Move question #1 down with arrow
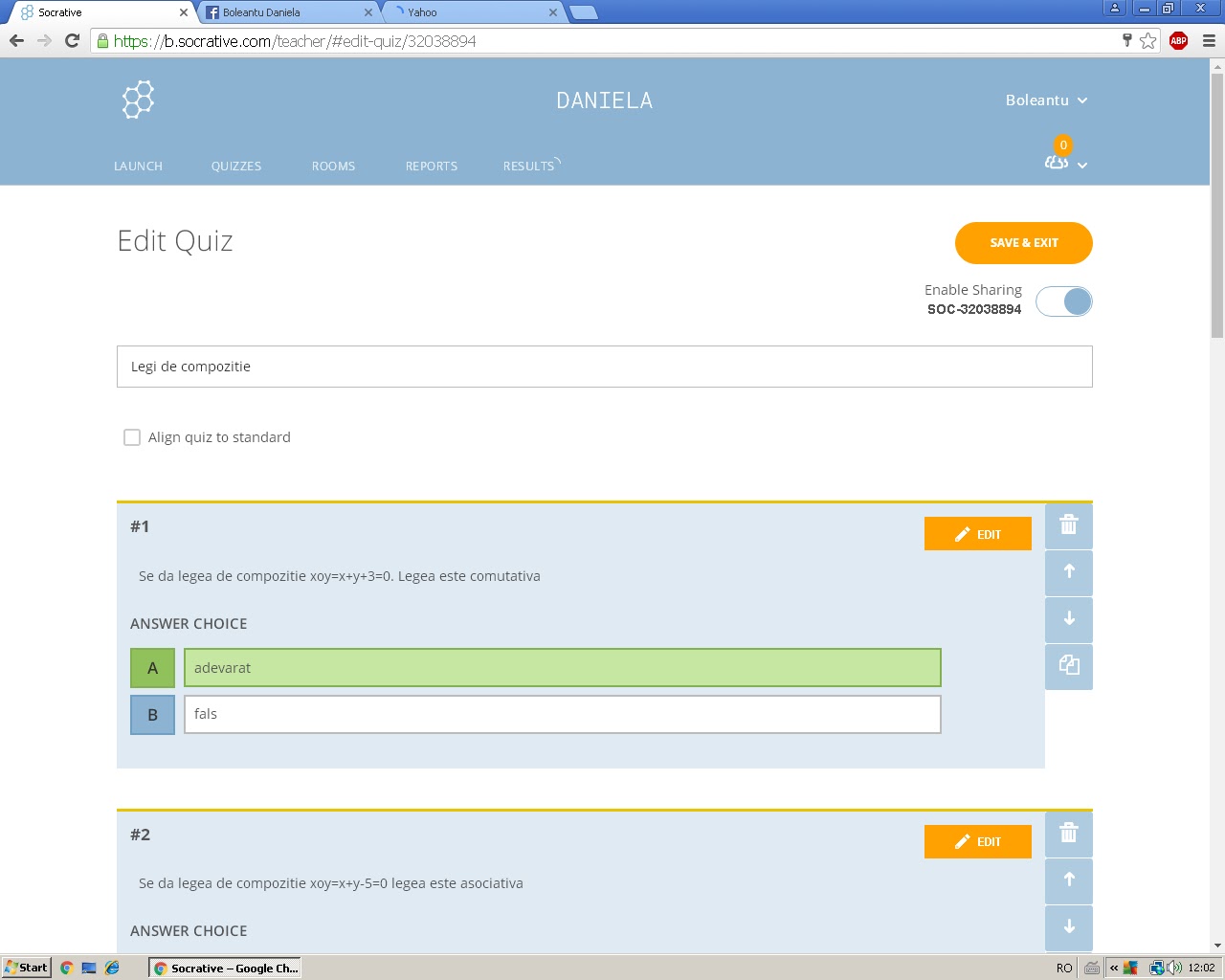Viewport: 1225px width, 980px height. coord(1069,619)
